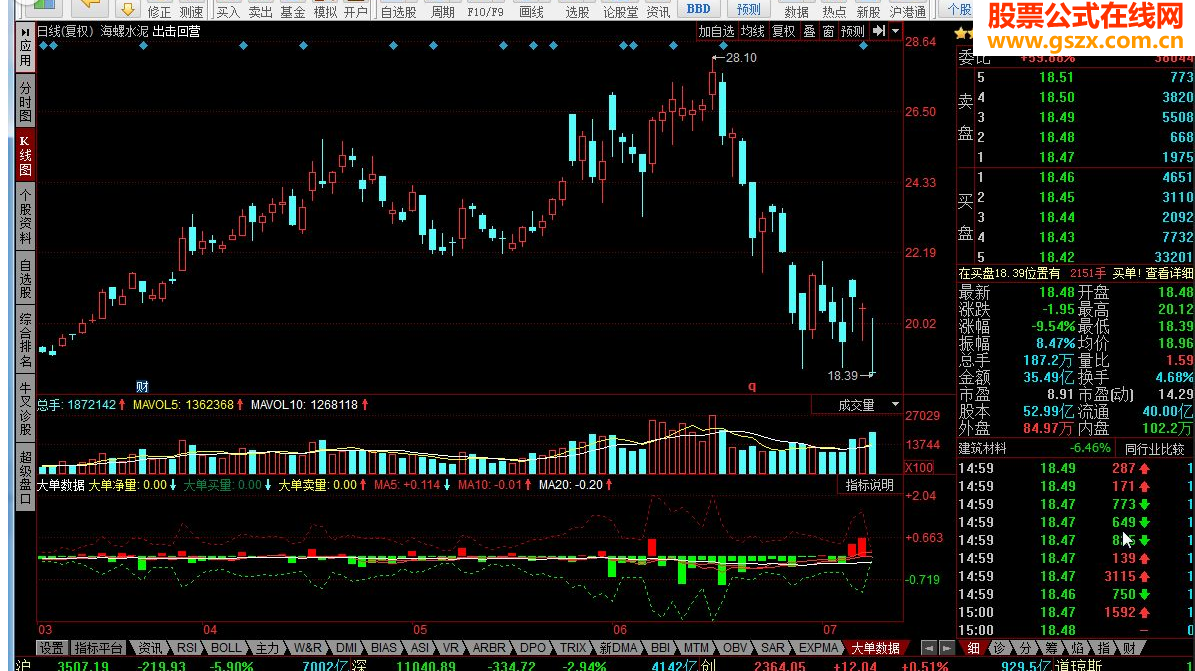Click the 查看详细 link

click(x=1169, y=273)
